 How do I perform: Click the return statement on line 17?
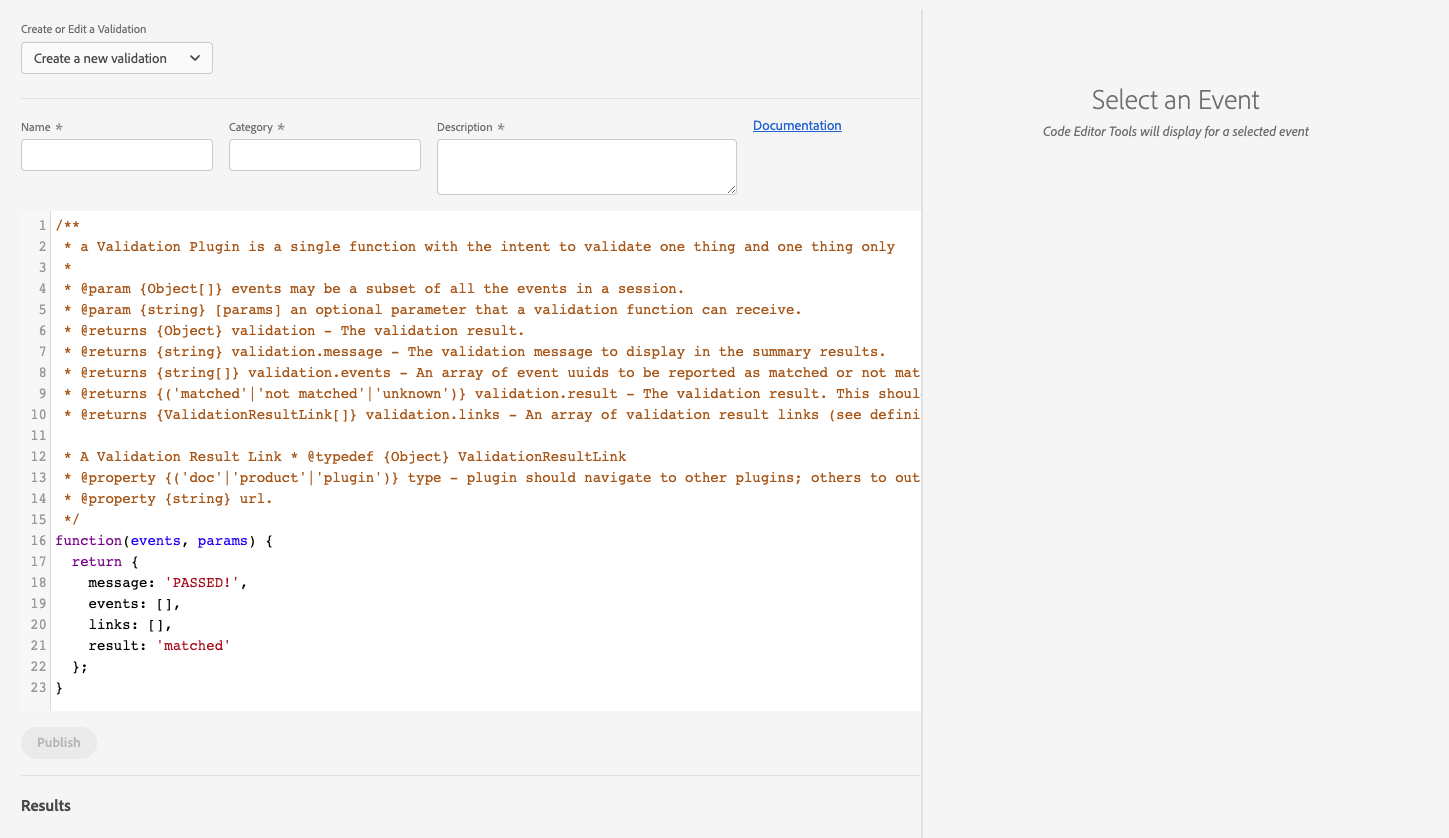coord(96,561)
